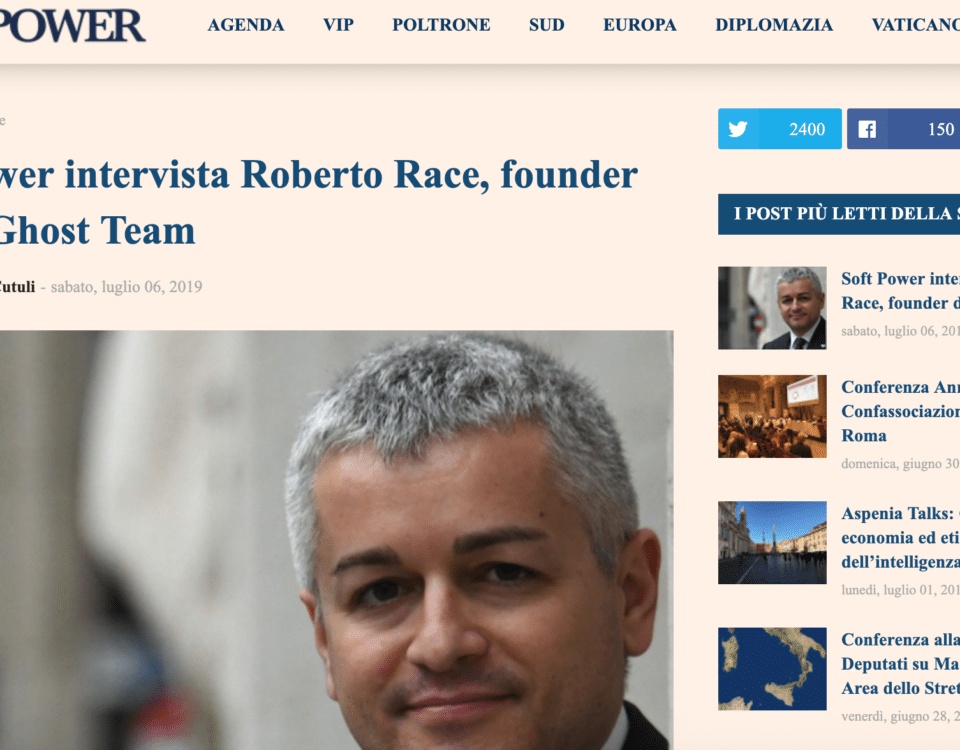Open the conference hall post thumbnail
This screenshot has height=750, width=960.
(x=772, y=416)
